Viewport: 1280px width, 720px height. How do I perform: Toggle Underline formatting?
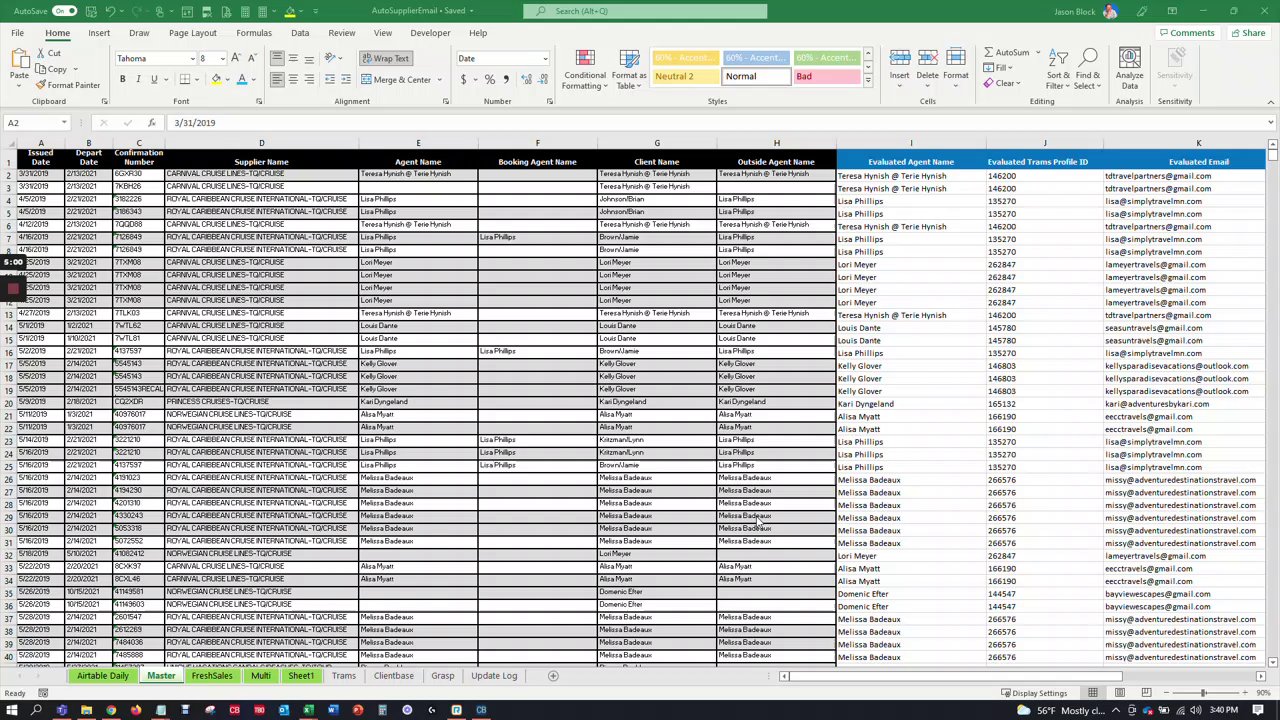pyautogui.click(x=154, y=79)
